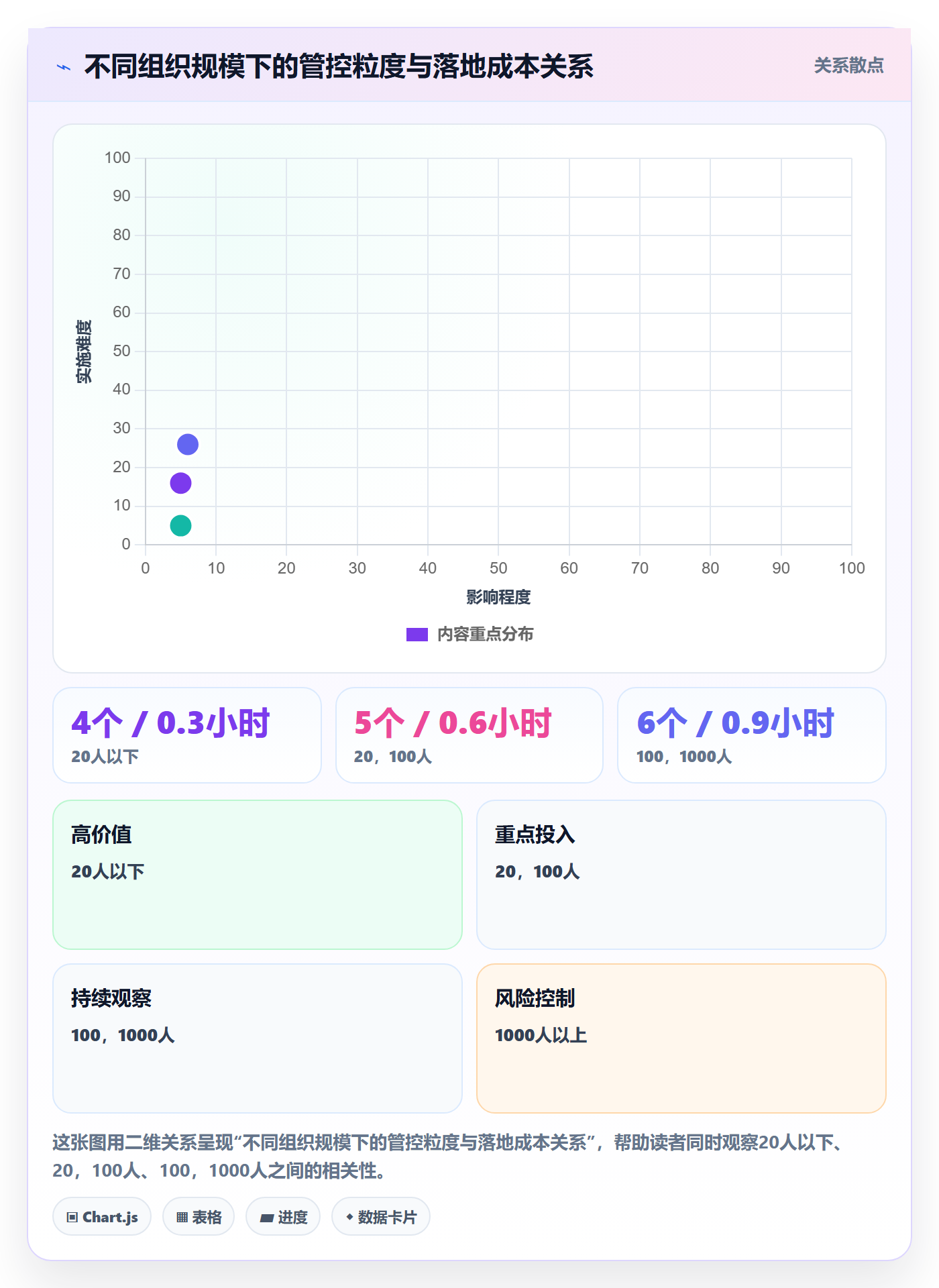Click the purple legend swatch for 内容重点分布
The width and height of the screenshot is (939, 1288).
417,635
